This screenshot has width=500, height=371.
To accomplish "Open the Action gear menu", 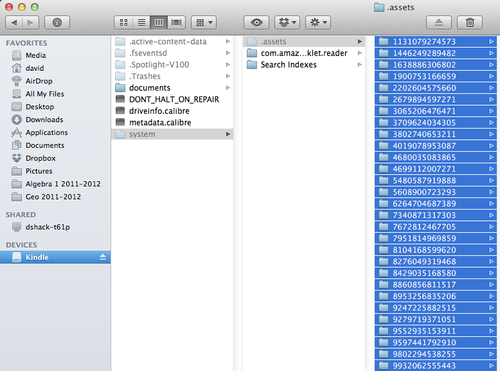I will 318,23.
